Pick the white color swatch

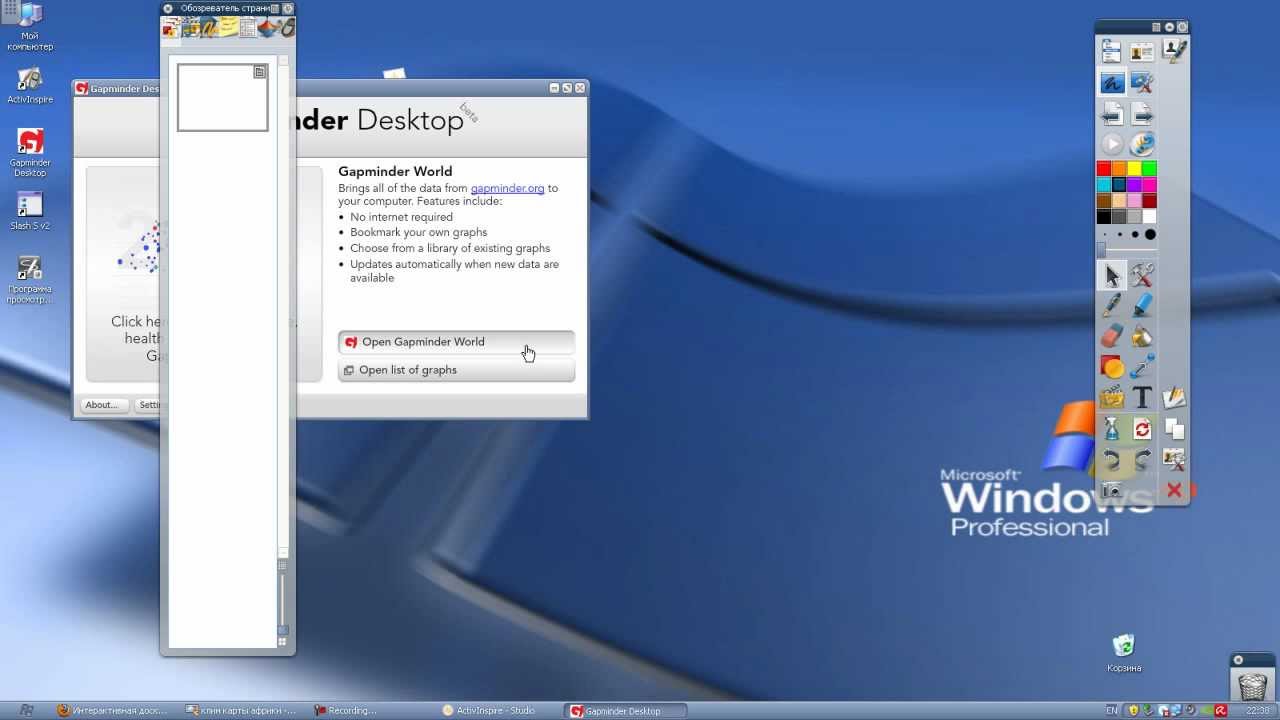(x=1149, y=216)
